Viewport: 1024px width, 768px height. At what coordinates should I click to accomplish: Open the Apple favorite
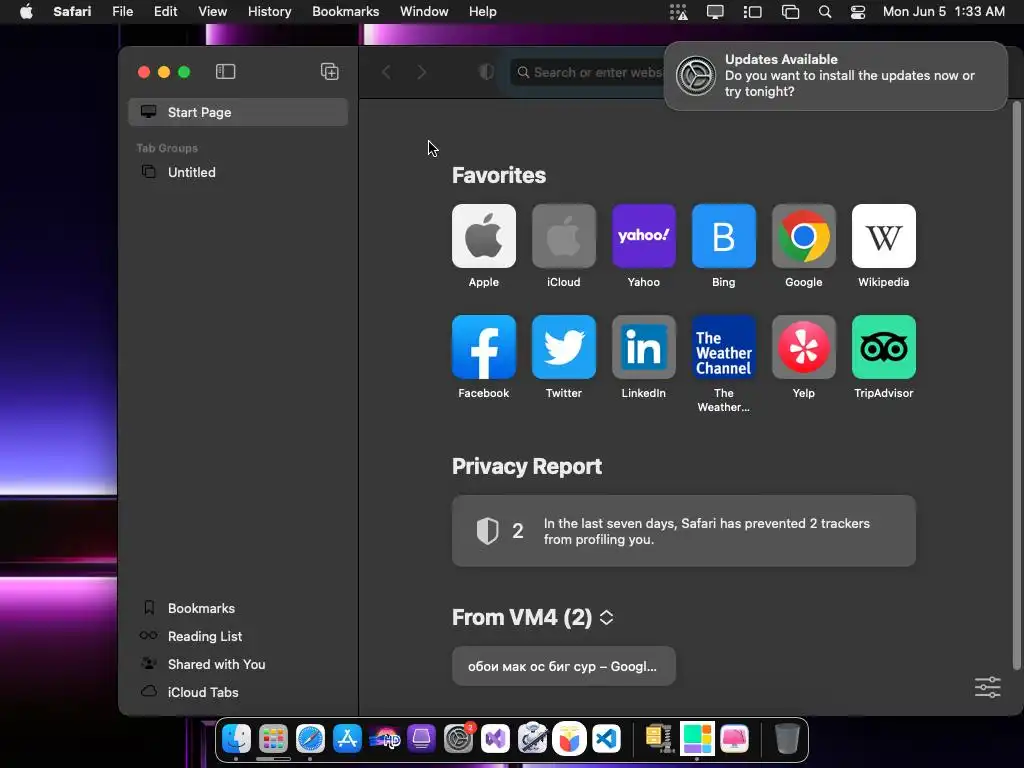[x=483, y=236]
